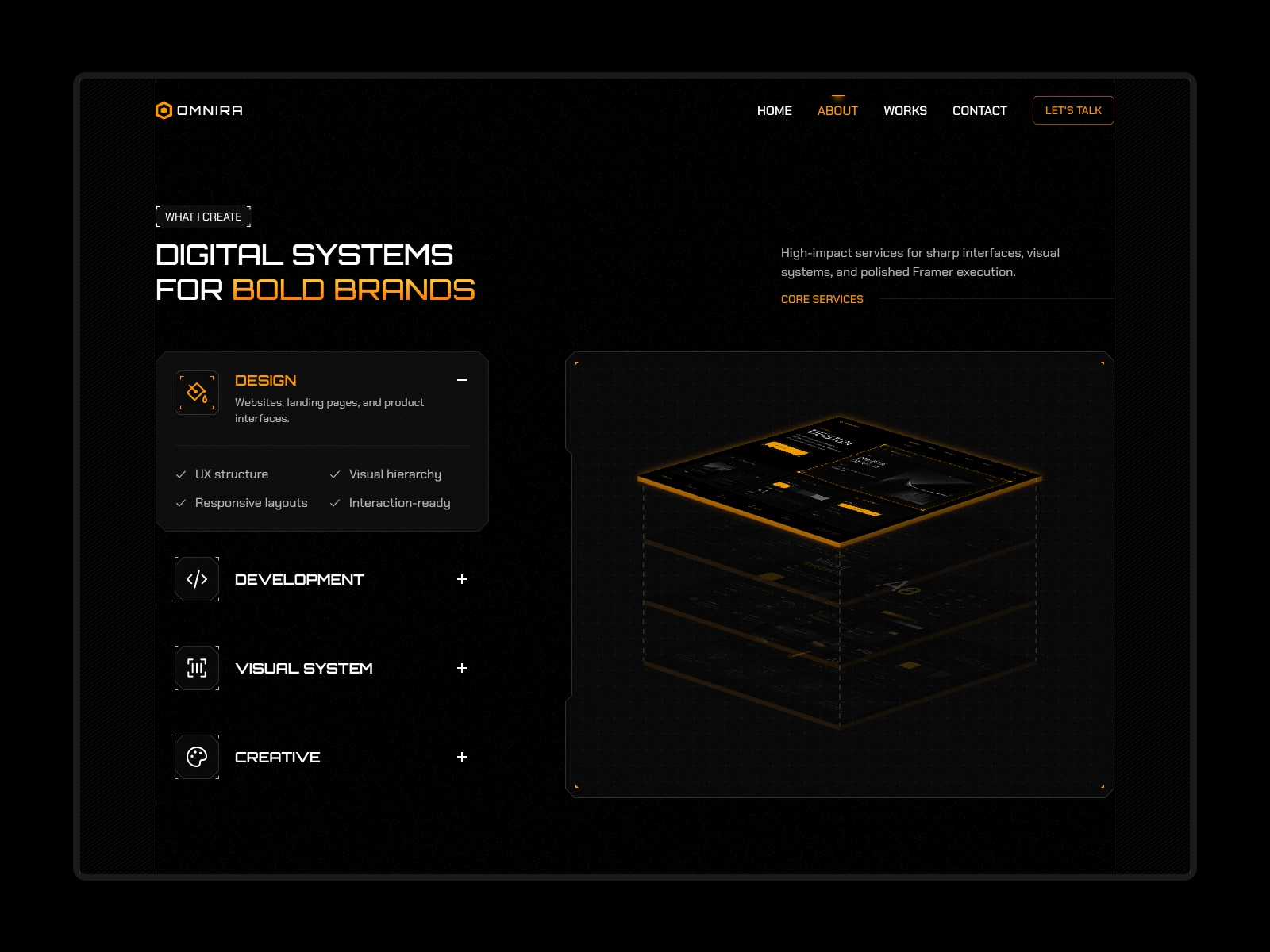Click the checkmark beside Interaction-ready
This screenshot has height=952, width=1270.
[x=335, y=503]
